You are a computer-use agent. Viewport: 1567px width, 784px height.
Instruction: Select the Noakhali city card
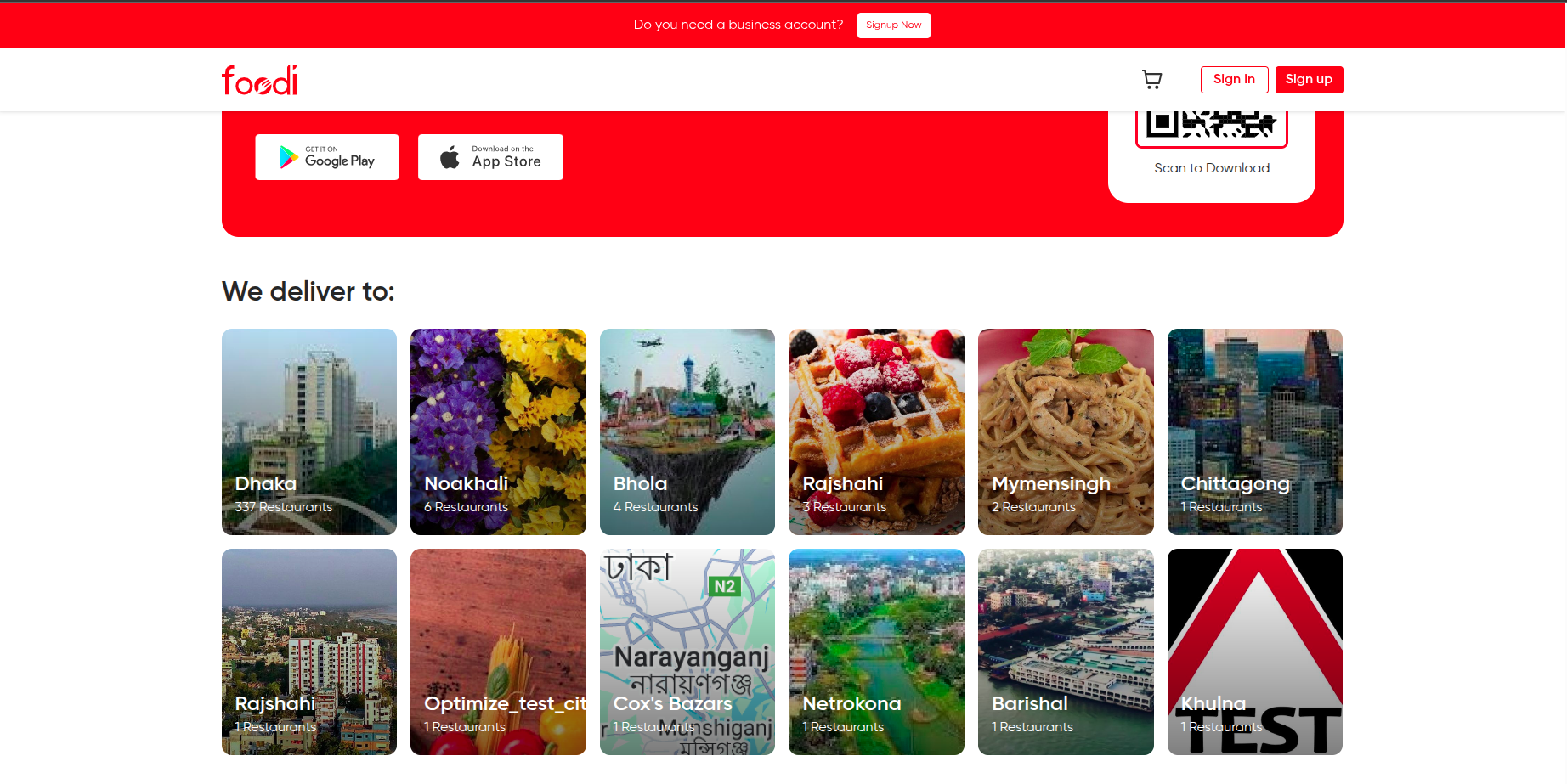[x=498, y=431]
